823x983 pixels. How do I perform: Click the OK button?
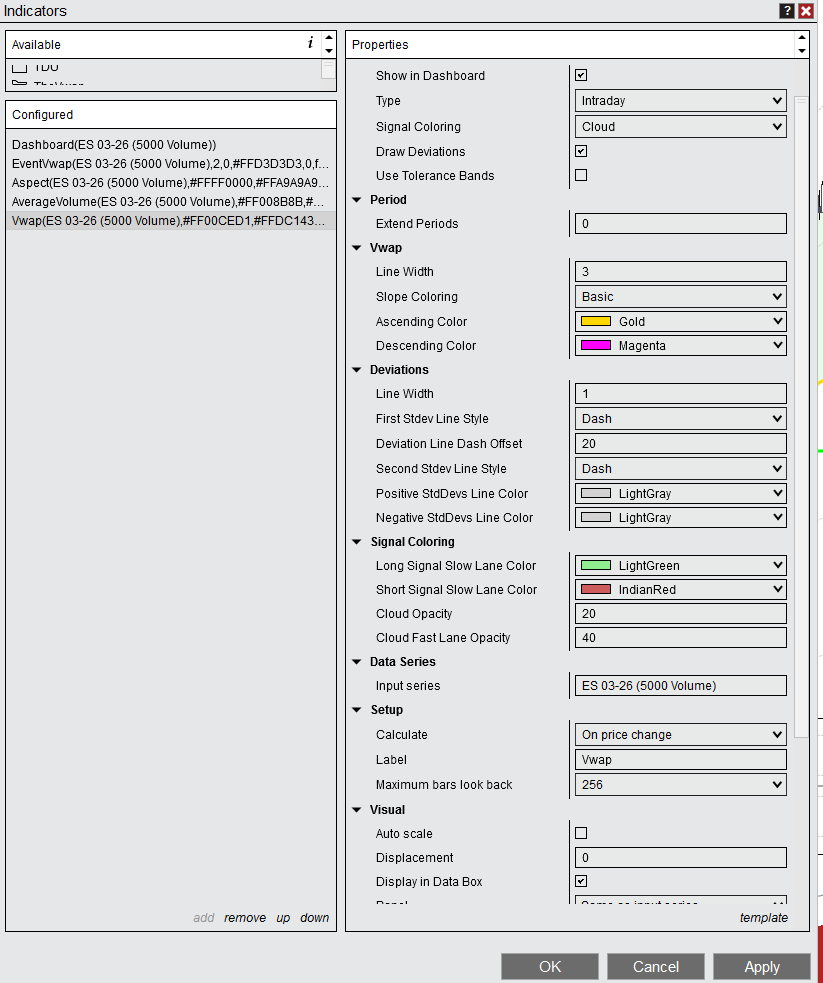coord(550,967)
